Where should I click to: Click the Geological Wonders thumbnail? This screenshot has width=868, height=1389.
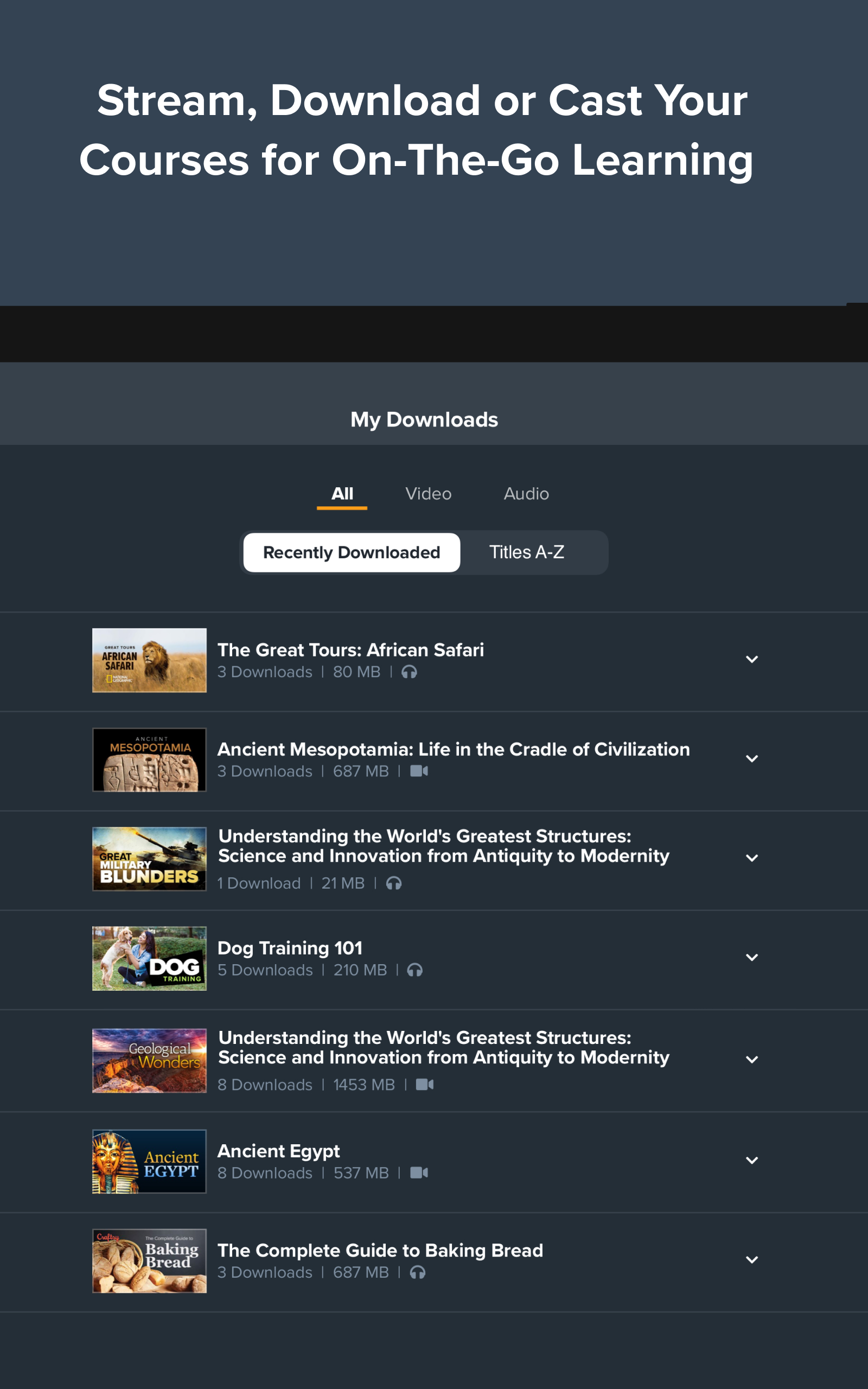point(149,1060)
